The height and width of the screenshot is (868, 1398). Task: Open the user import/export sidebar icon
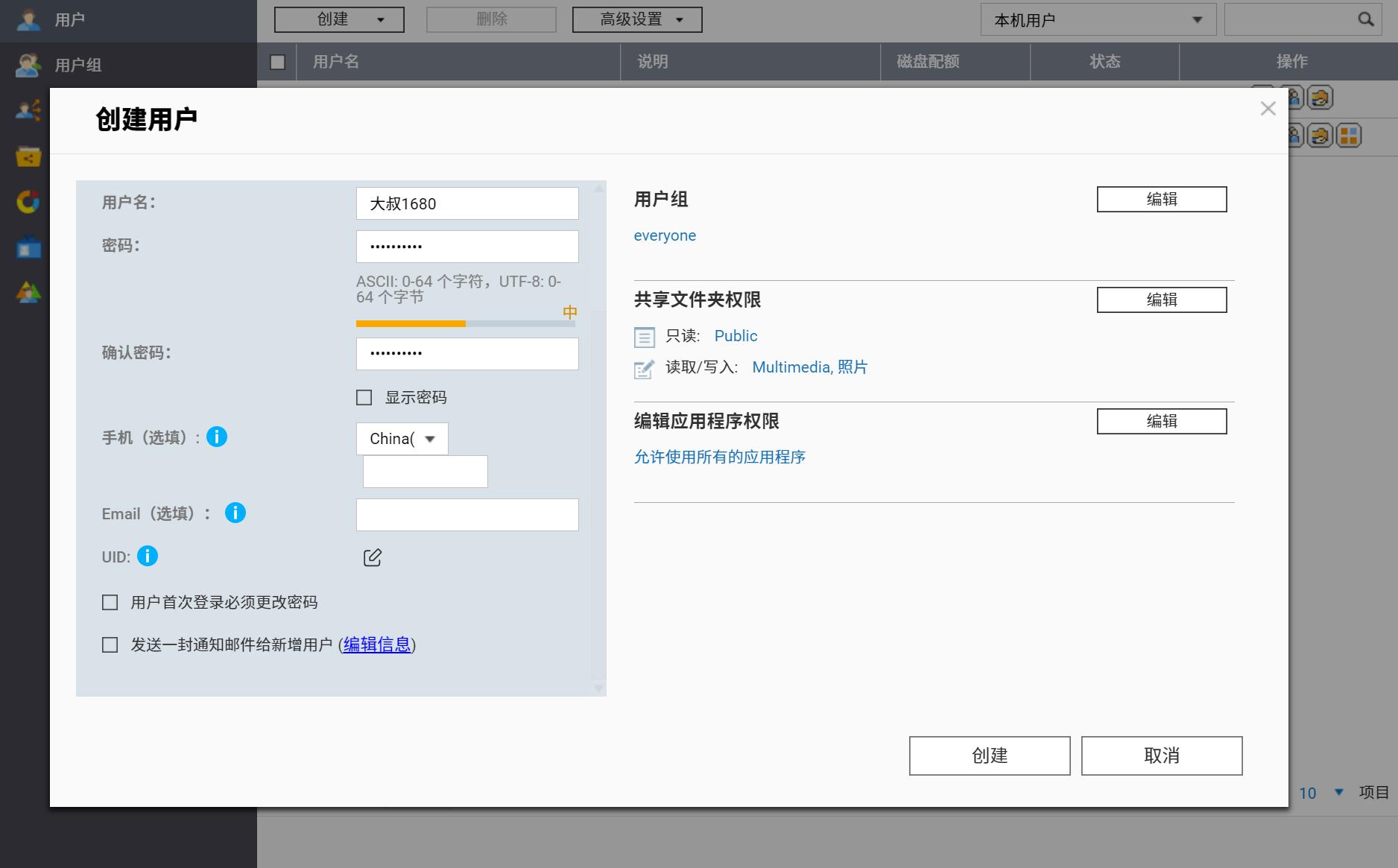(x=28, y=110)
